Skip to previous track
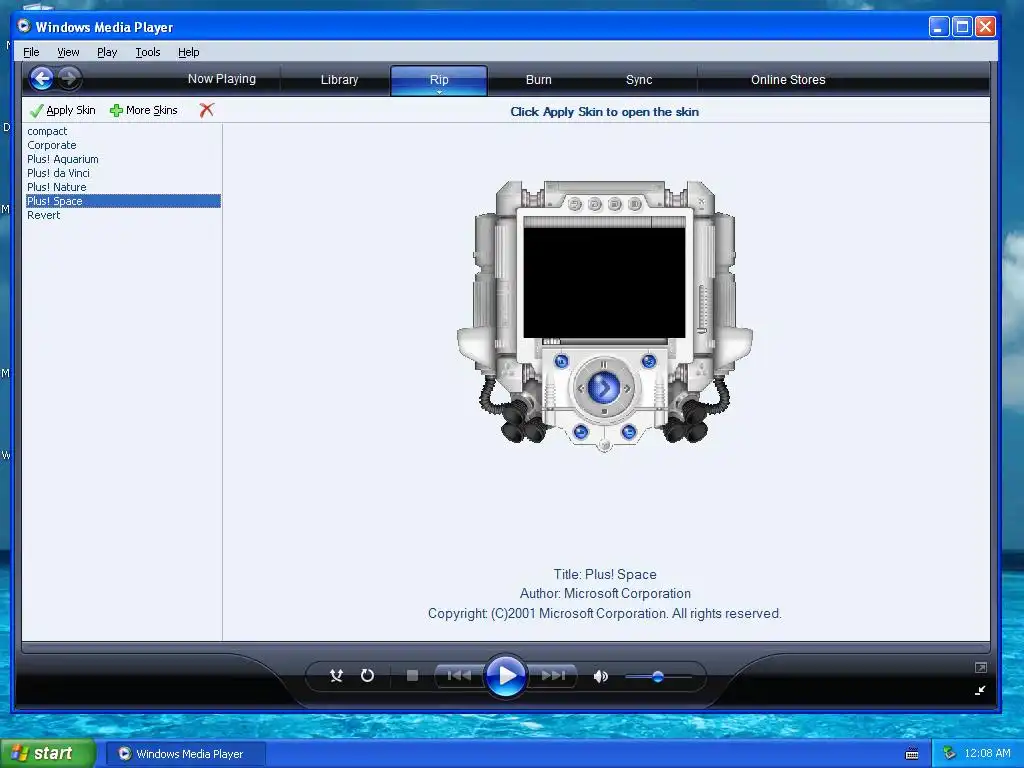The image size is (1024, 768). pyautogui.click(x=459, y=675)
